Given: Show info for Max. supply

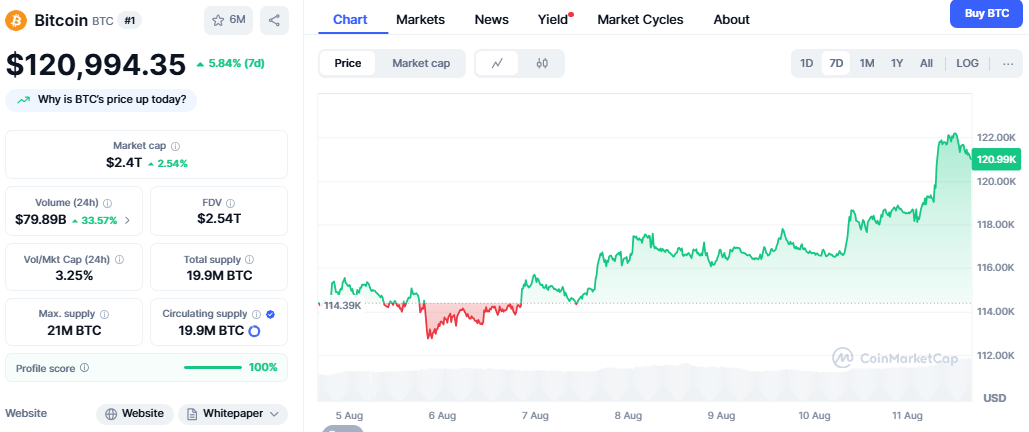Looking at the screenshot, I should coord(104,314).
